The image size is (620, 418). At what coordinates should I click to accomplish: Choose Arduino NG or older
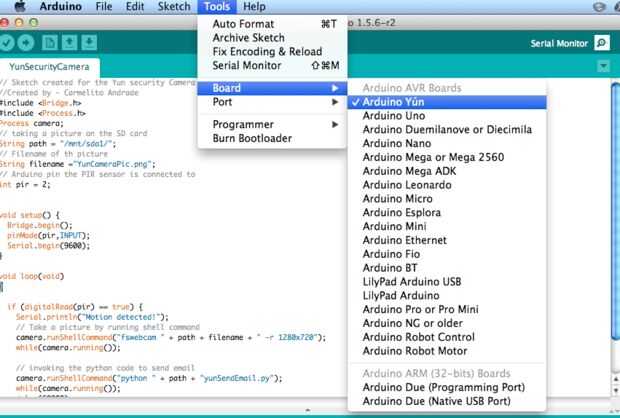tap(447, 323)
